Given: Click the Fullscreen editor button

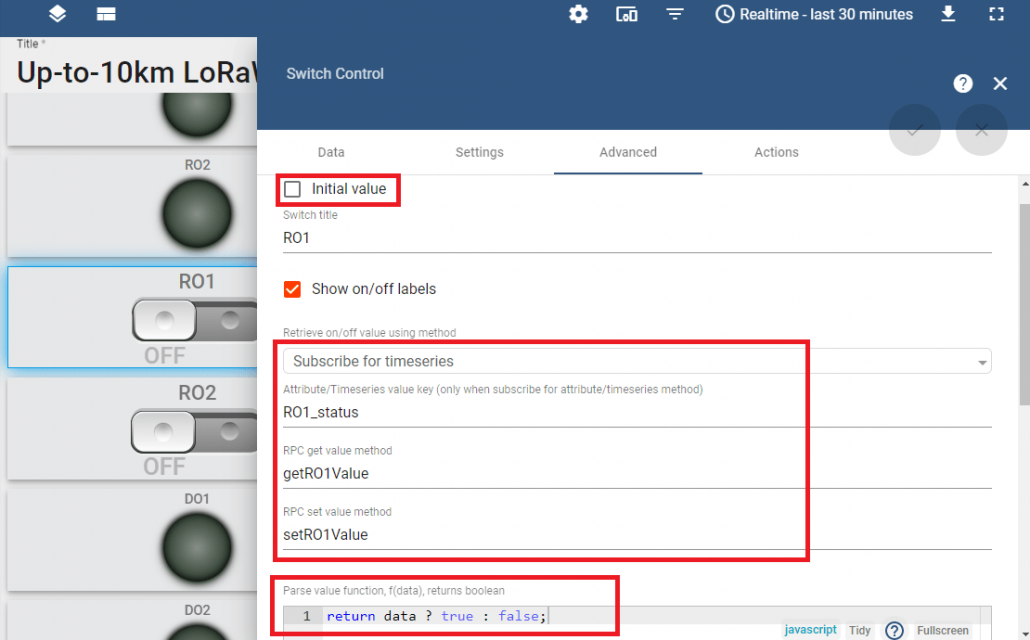Looking at the screenshot, I should [x=943, y=631].
